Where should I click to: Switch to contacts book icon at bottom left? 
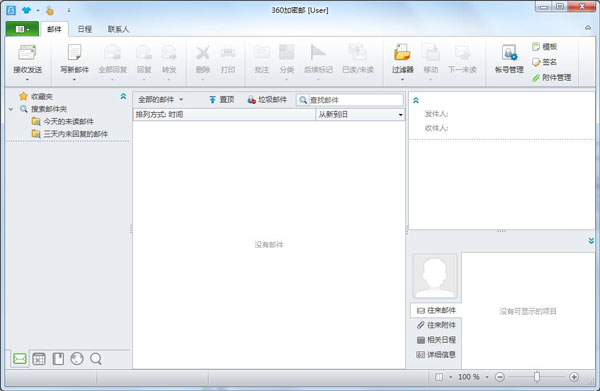(58, 359)
